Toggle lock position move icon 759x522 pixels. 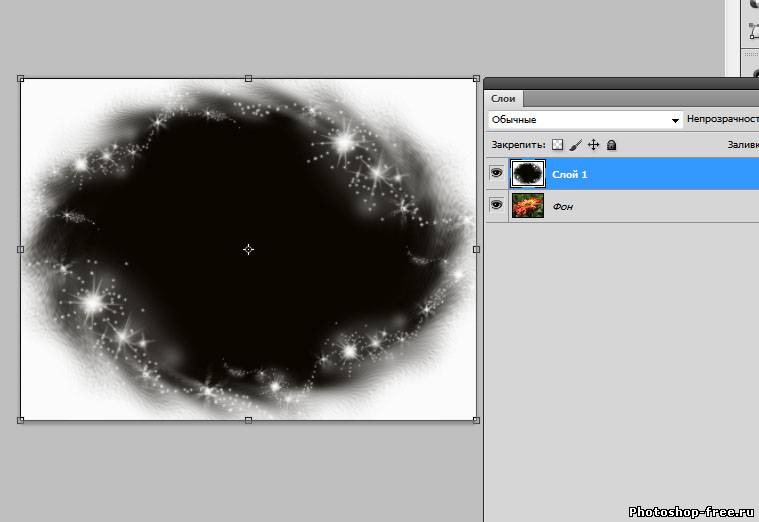(593, 145)
